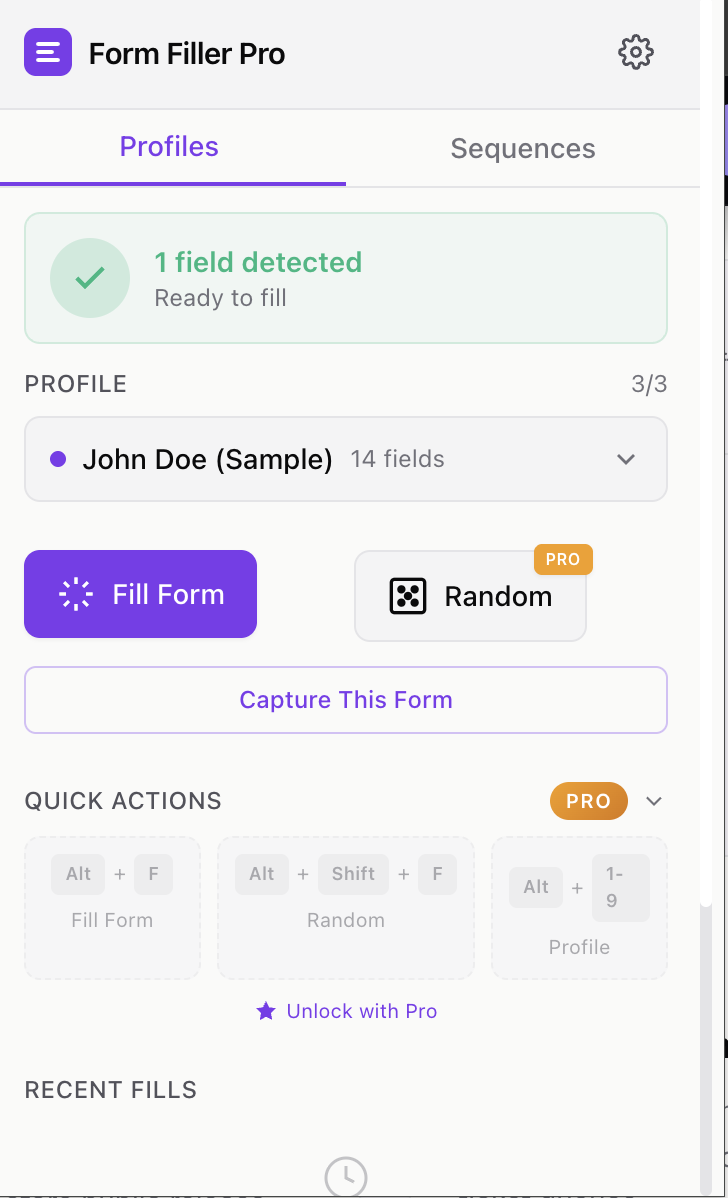Click the green checkmark detection icon
Screen dimensions: 728x1198
pyautogui.click(x=89, y=277)
